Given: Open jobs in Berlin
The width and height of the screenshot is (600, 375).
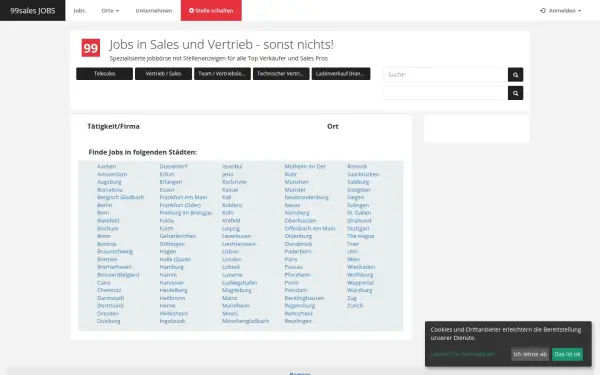Looking at the screenshot, I should point(104,205).
